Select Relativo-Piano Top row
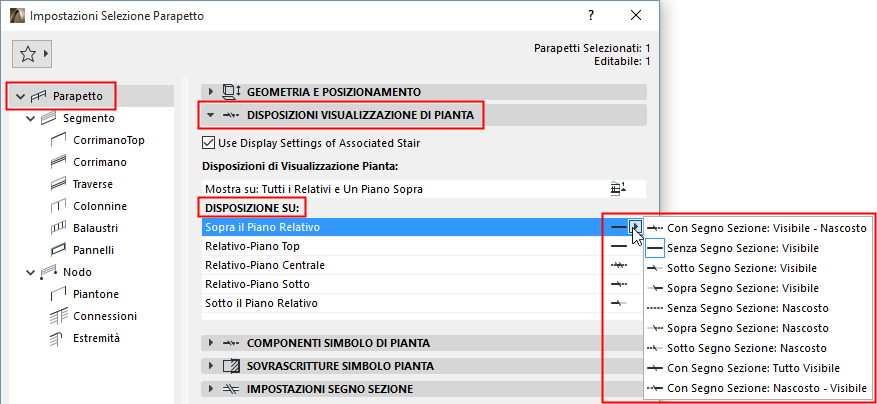This screenshot has width=877, height=404. [423, 246]
